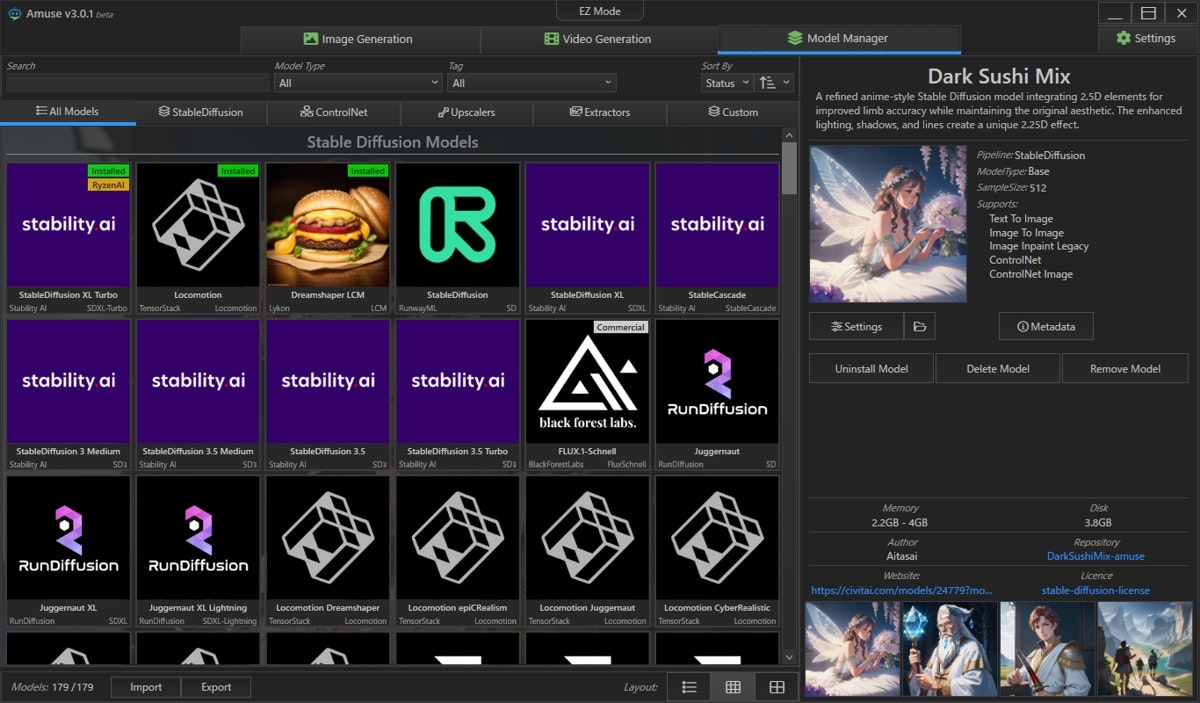Open the Sort By Status dropdown
Viewport: 1200px width, 703px height.
(726, 83)
